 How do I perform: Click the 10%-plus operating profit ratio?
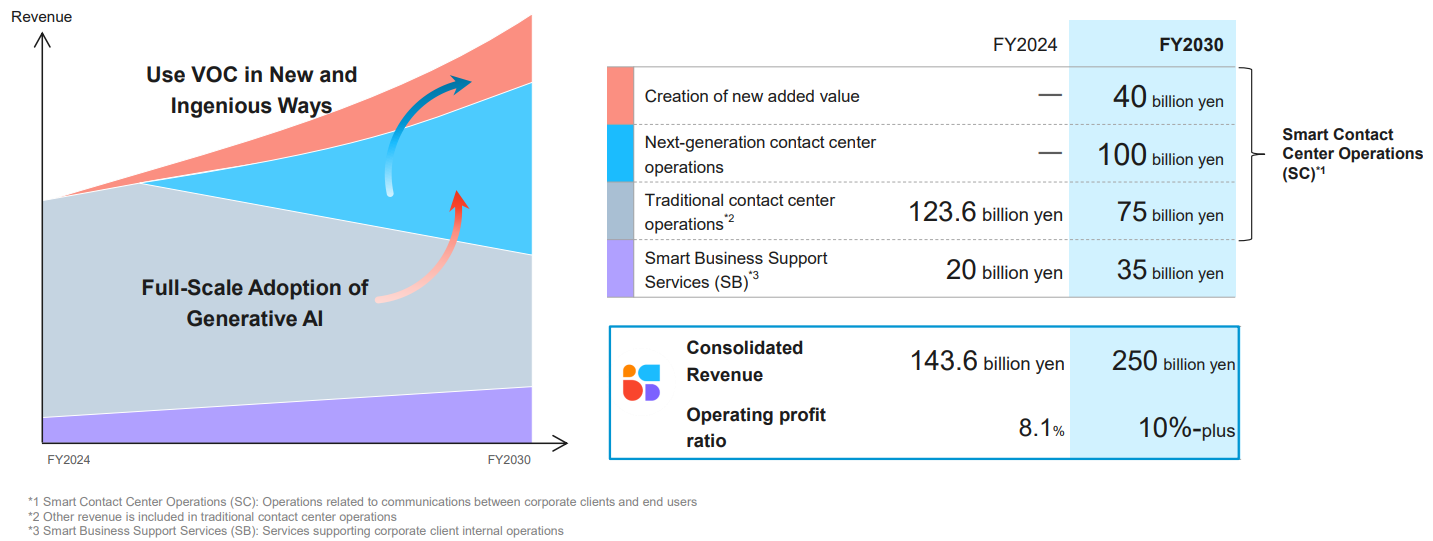1186,428
